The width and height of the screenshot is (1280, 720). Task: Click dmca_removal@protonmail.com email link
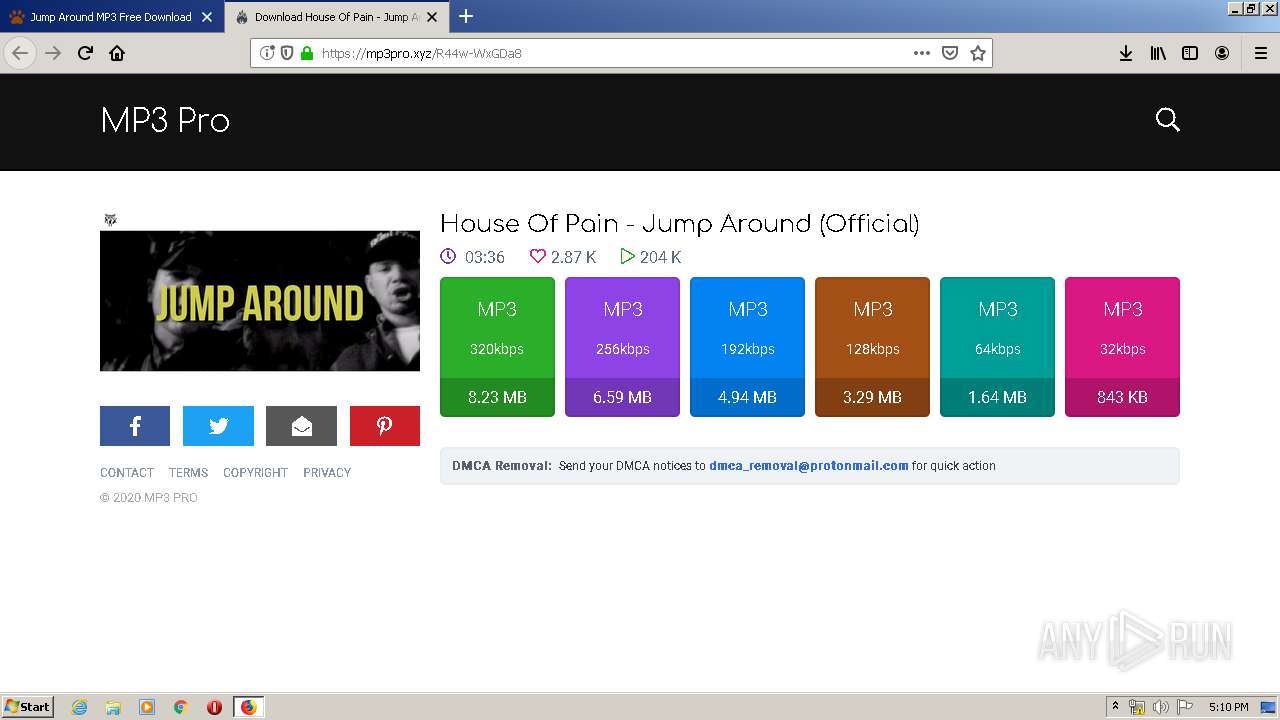tap(809, 466)
